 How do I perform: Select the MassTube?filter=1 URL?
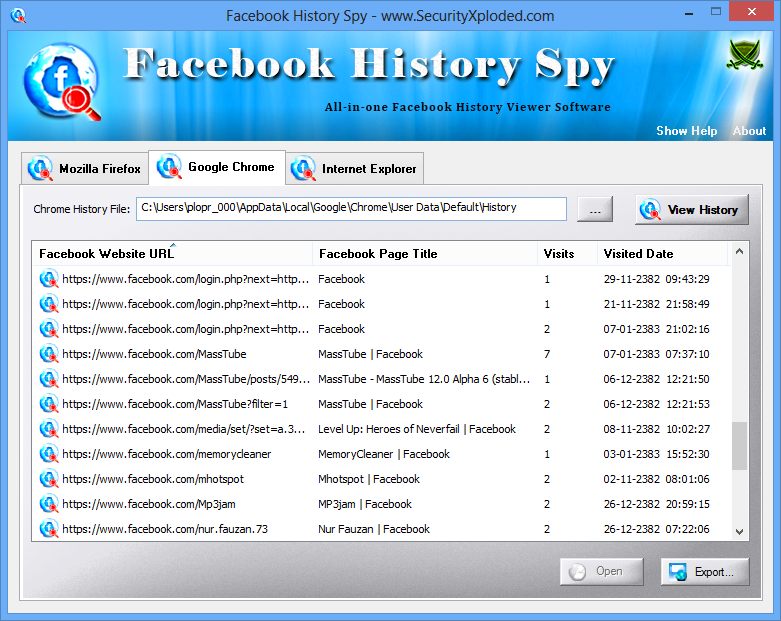(175, 404)
